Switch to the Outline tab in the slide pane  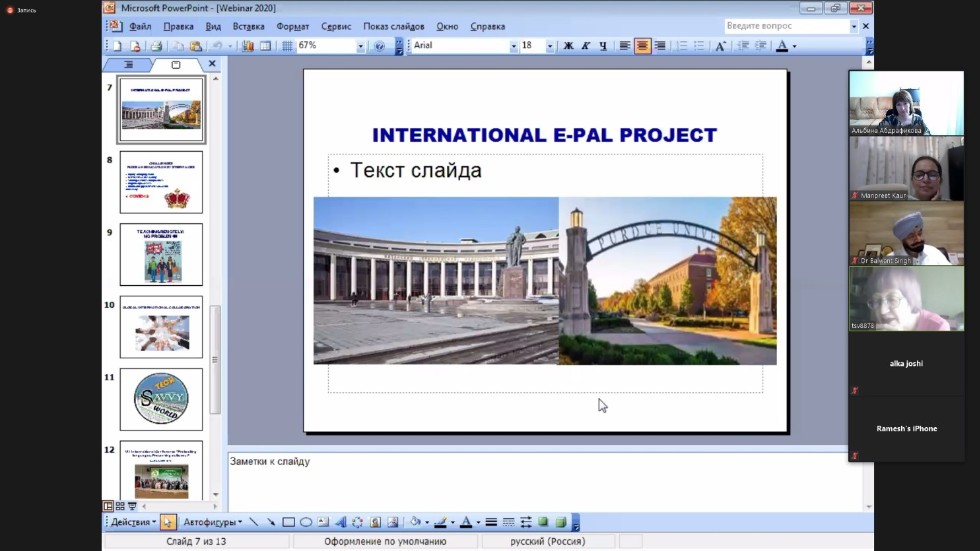tap(128, 65)
